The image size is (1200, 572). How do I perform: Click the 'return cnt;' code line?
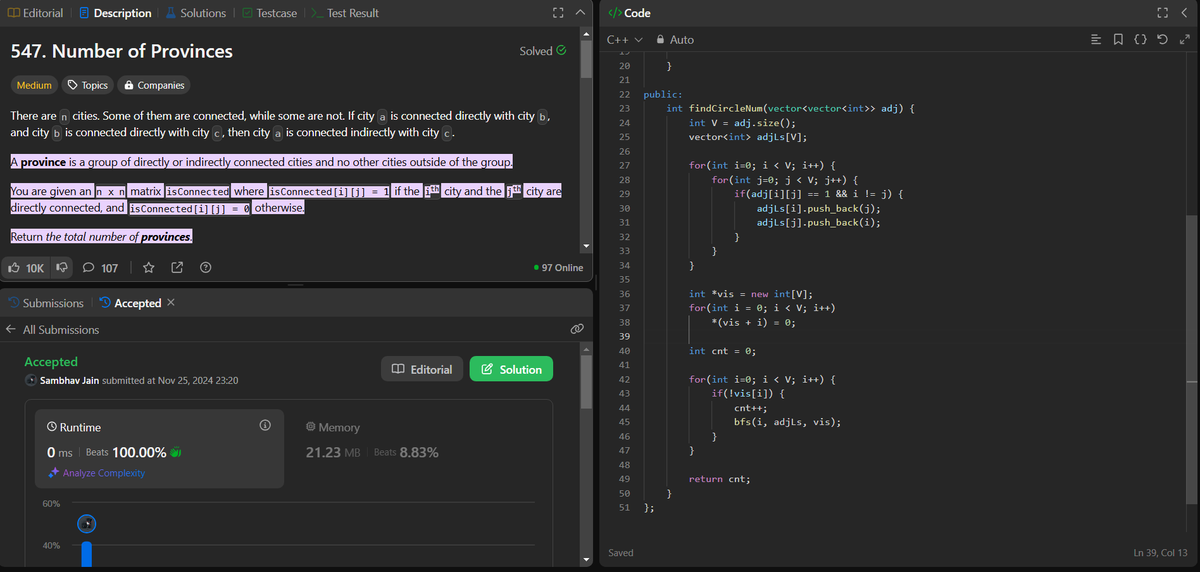click(720, 479)
